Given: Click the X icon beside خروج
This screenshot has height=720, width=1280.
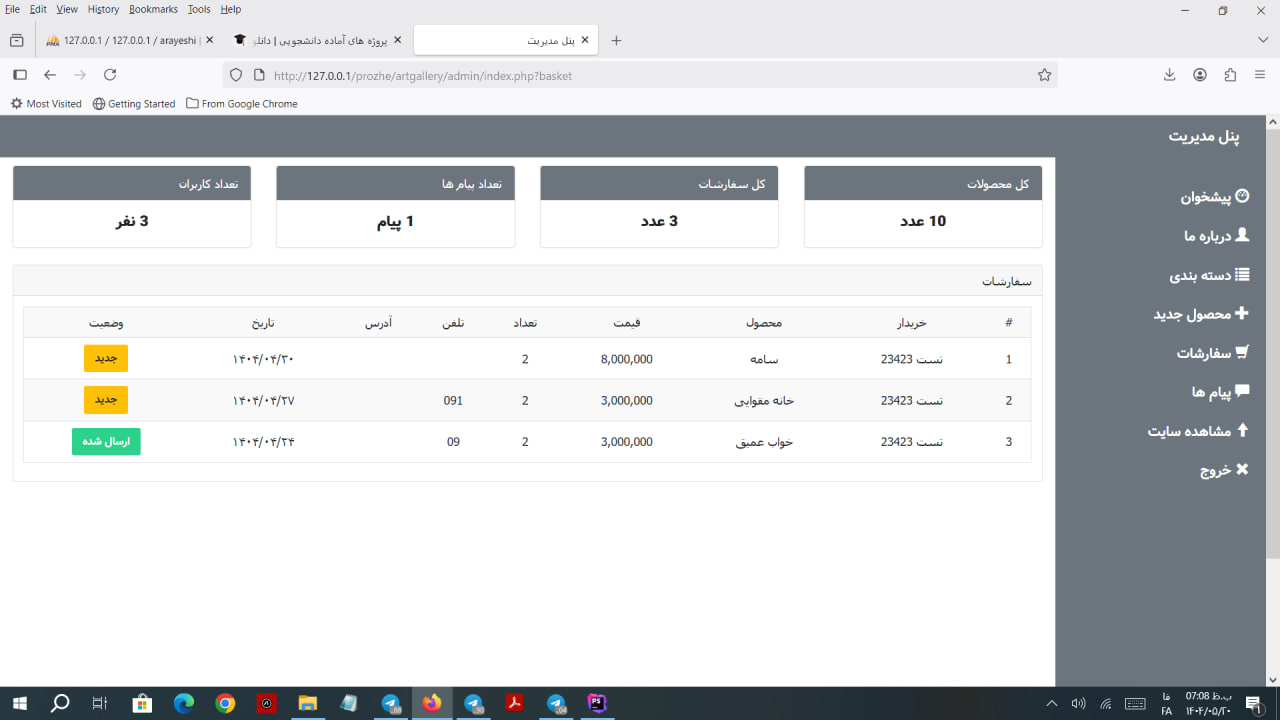Looking at the screenshot, I should [1242, 469].
